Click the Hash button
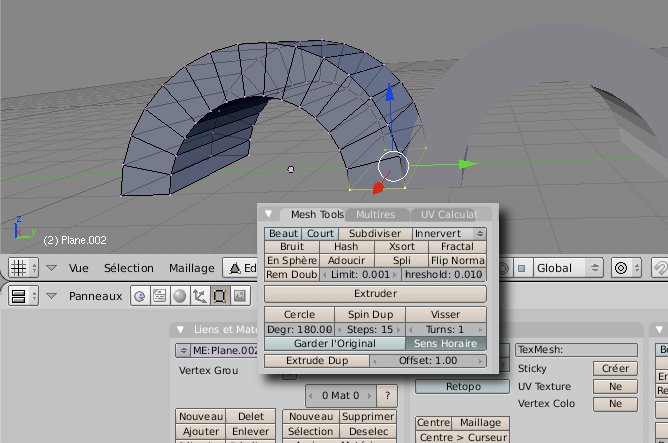 click(346, 247)
